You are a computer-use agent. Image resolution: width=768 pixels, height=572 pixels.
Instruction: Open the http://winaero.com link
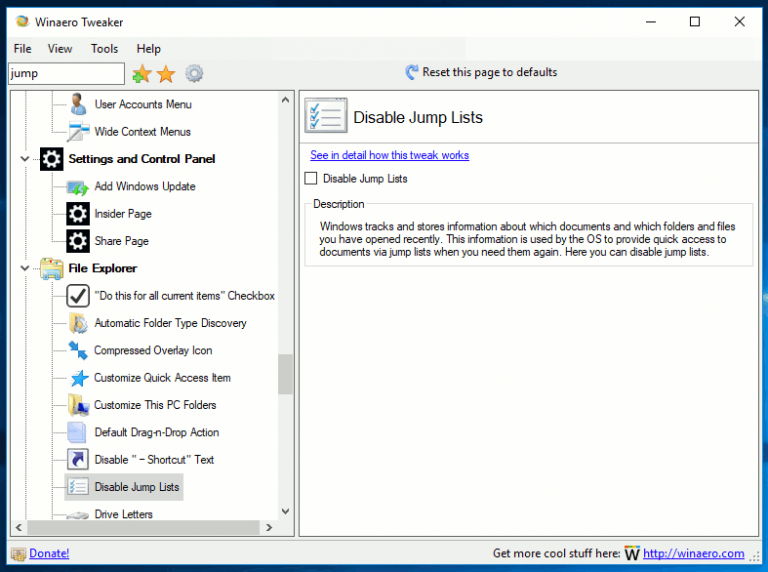tap(694, 553)
